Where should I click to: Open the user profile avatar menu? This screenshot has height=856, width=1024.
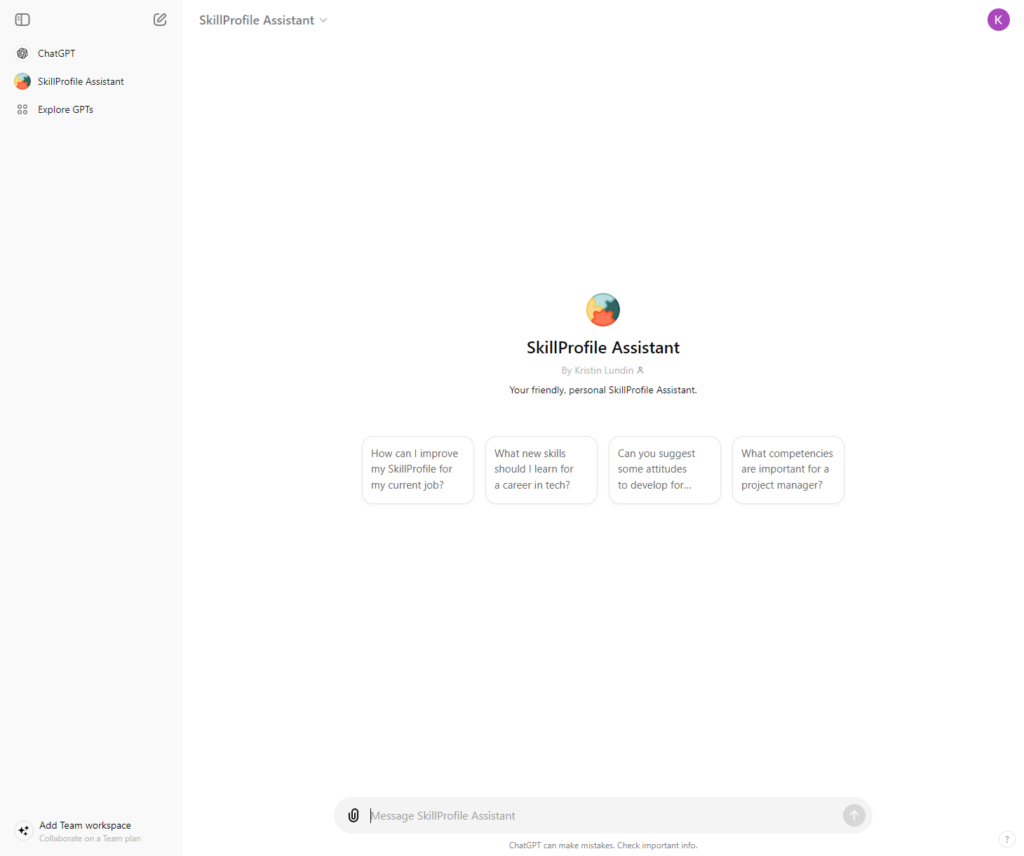[x=998, y=19]
